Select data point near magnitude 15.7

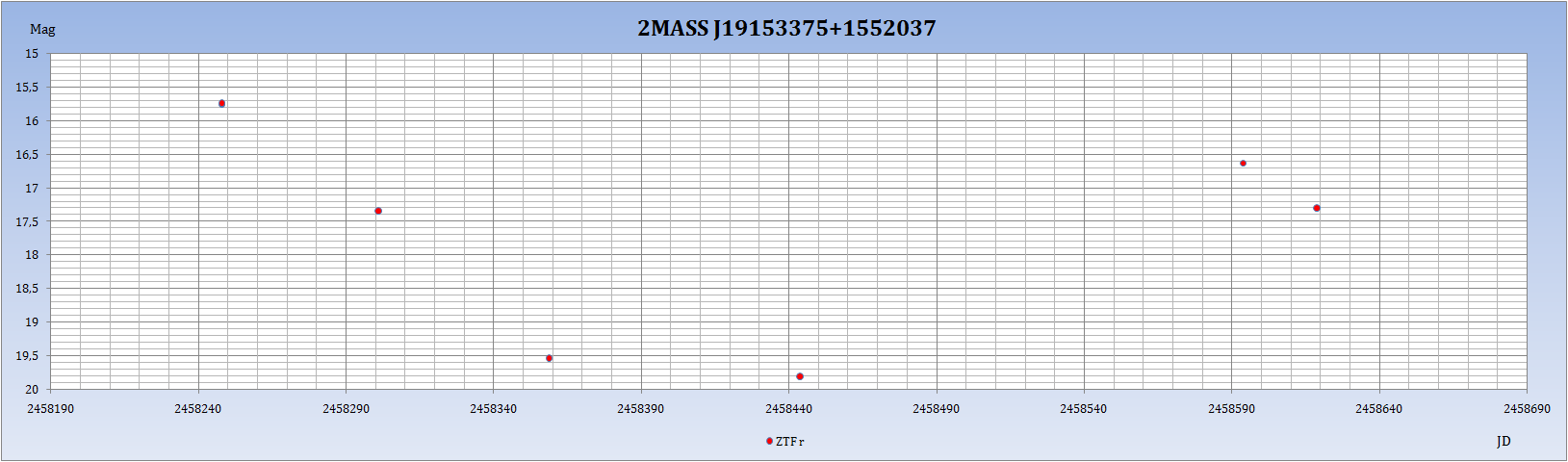pyautogui.click(x=221, y=103)
